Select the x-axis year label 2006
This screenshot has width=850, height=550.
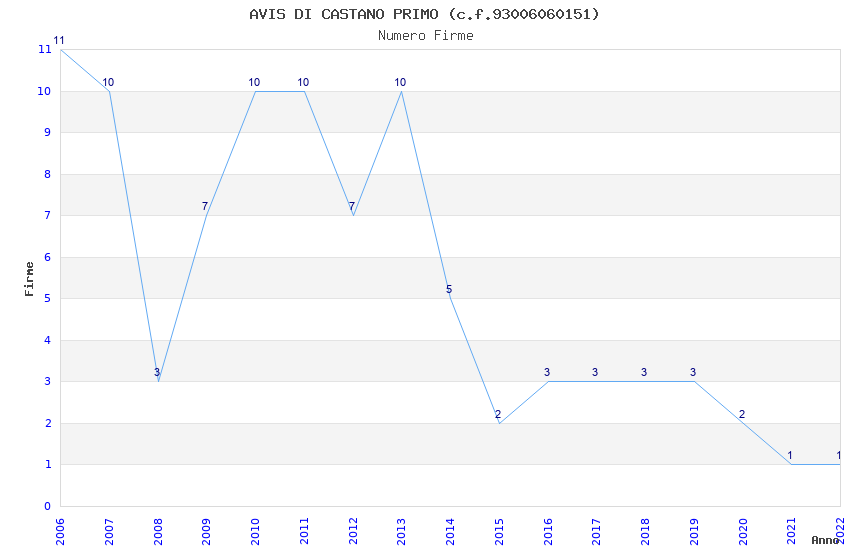[x=60, y=531]
